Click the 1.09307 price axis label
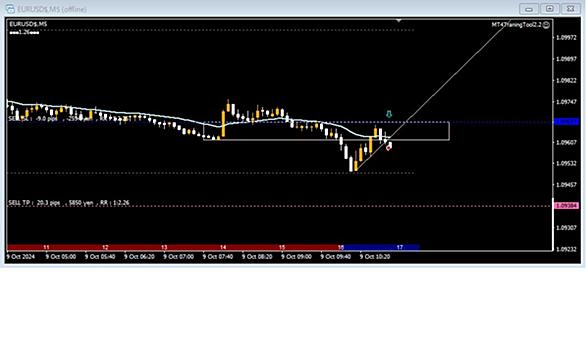Screen dimensions: 586x362 [x=566, y=228]
